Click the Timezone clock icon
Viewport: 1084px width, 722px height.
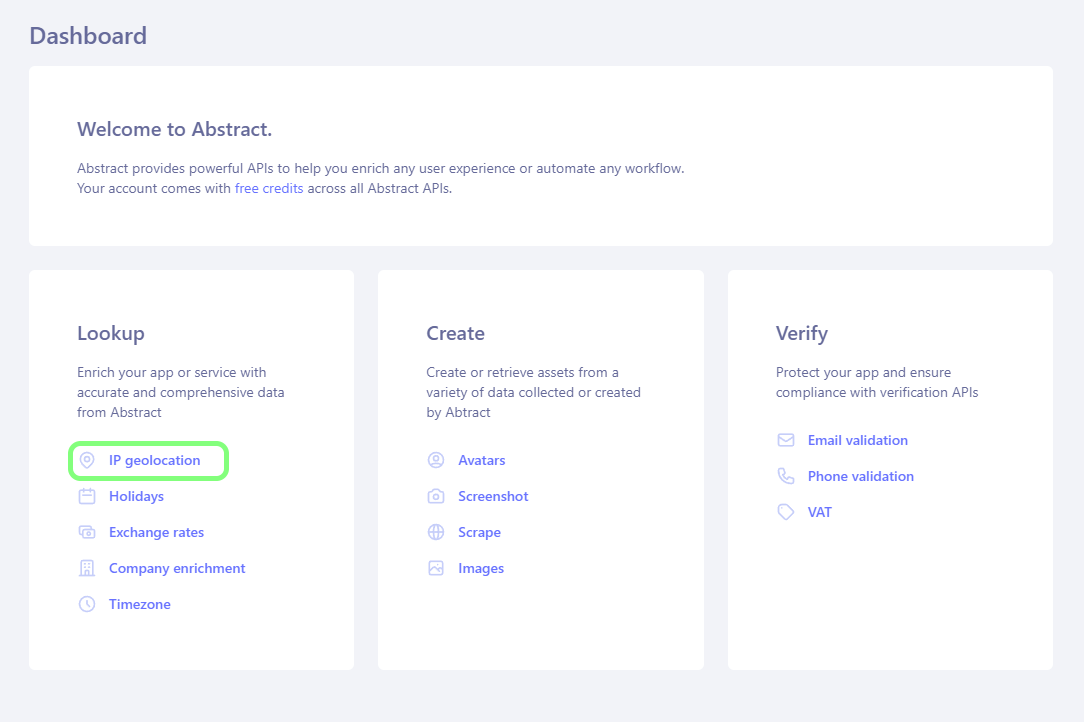87,604
